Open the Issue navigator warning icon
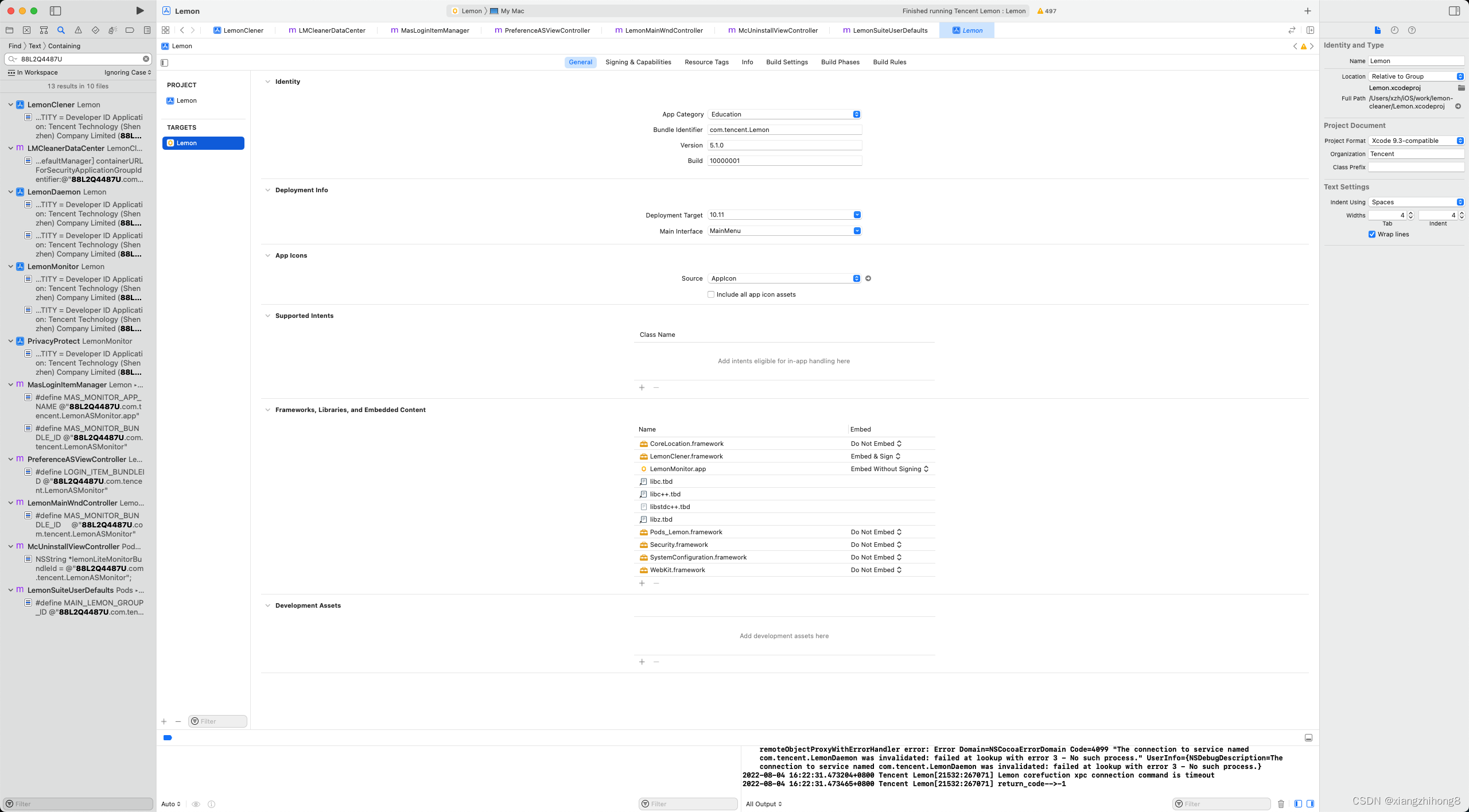The height and width of the screenshot is (812, 1469). (78, 30)
